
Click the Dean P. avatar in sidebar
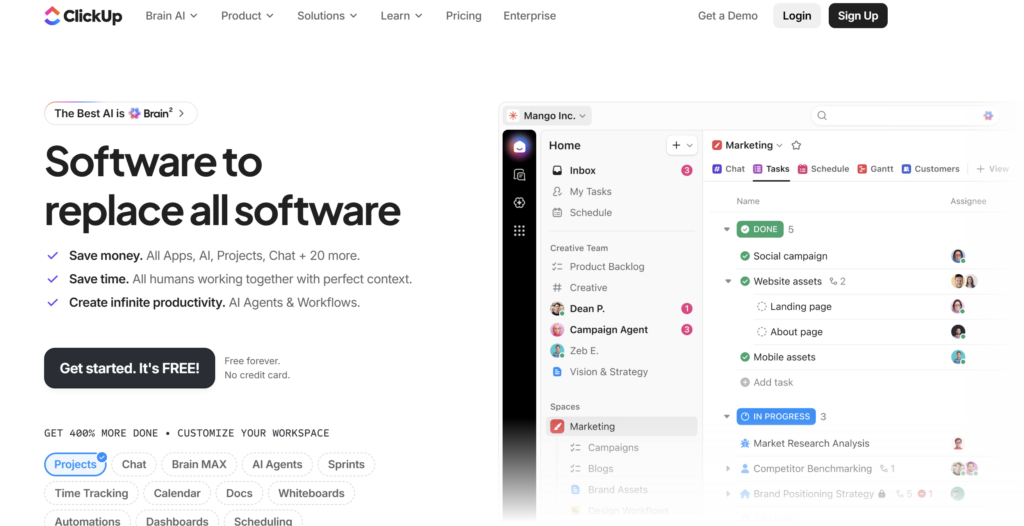[x=557, y=308]
